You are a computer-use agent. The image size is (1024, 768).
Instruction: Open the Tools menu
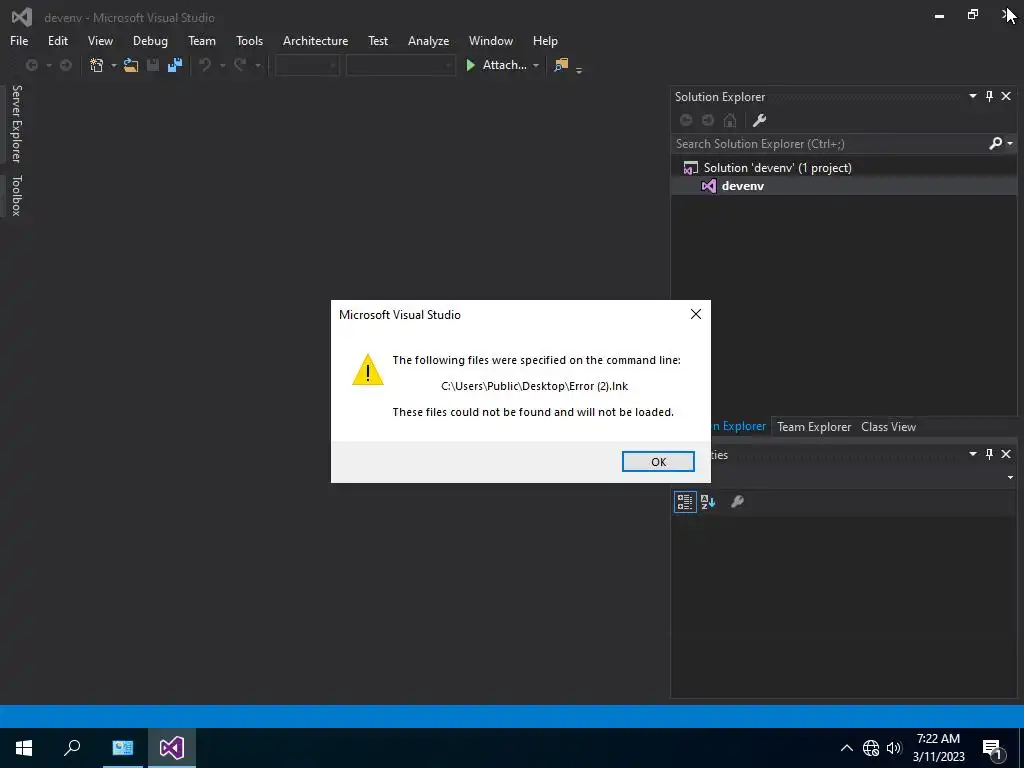(249, 40)
